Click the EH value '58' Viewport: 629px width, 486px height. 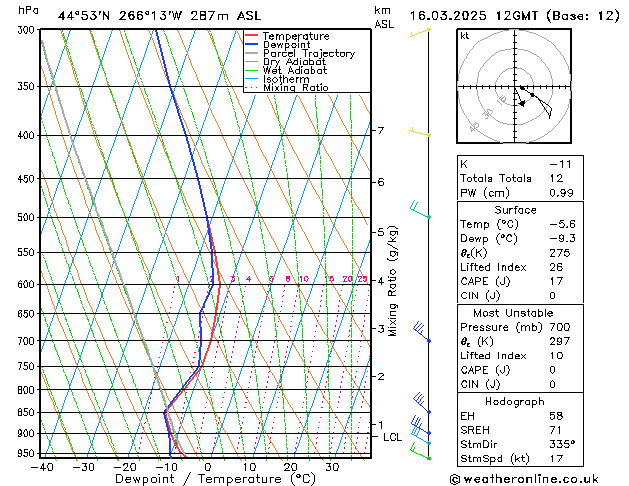coord(556,416)
